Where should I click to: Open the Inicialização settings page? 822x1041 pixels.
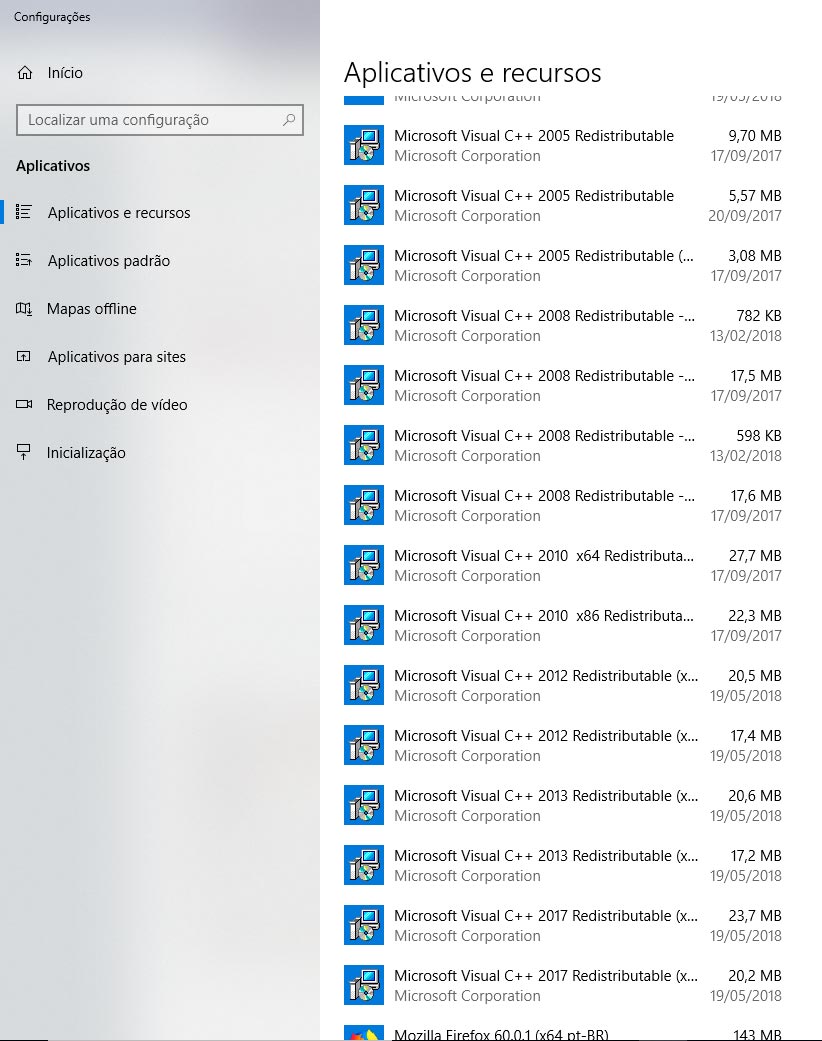[86, 453]
